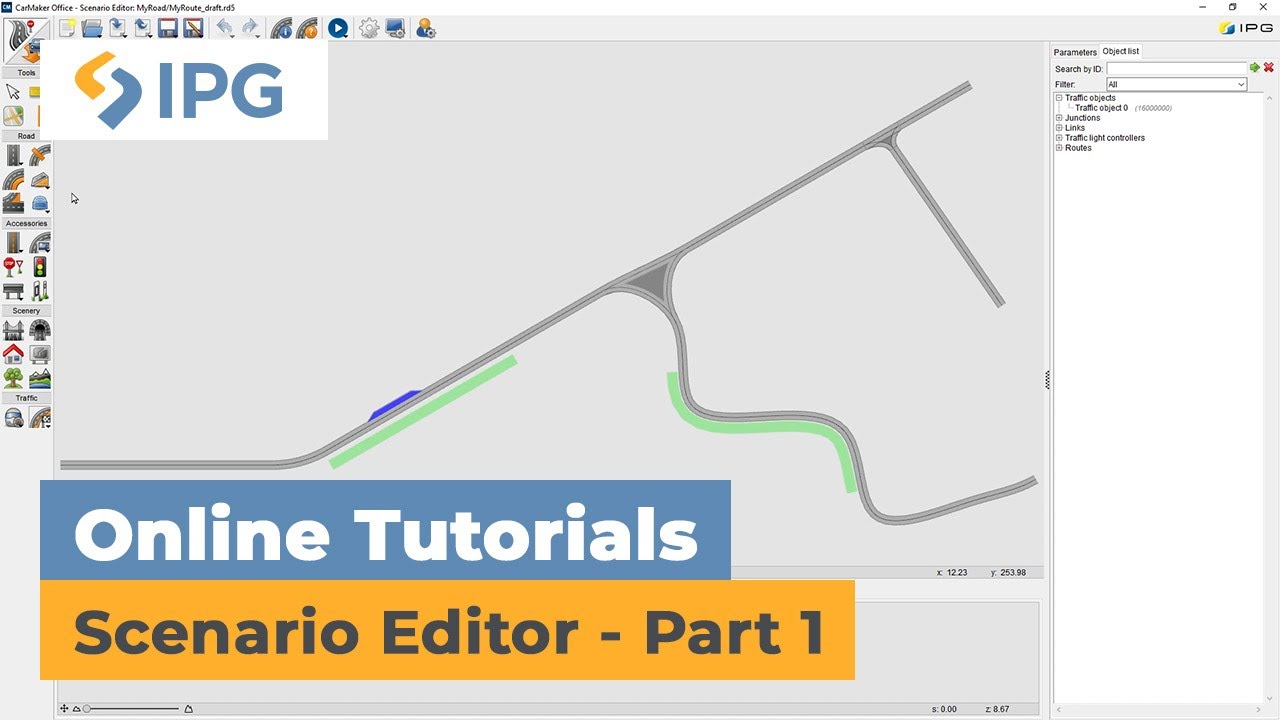Select the blue dome road tool

tap(40, 203)
